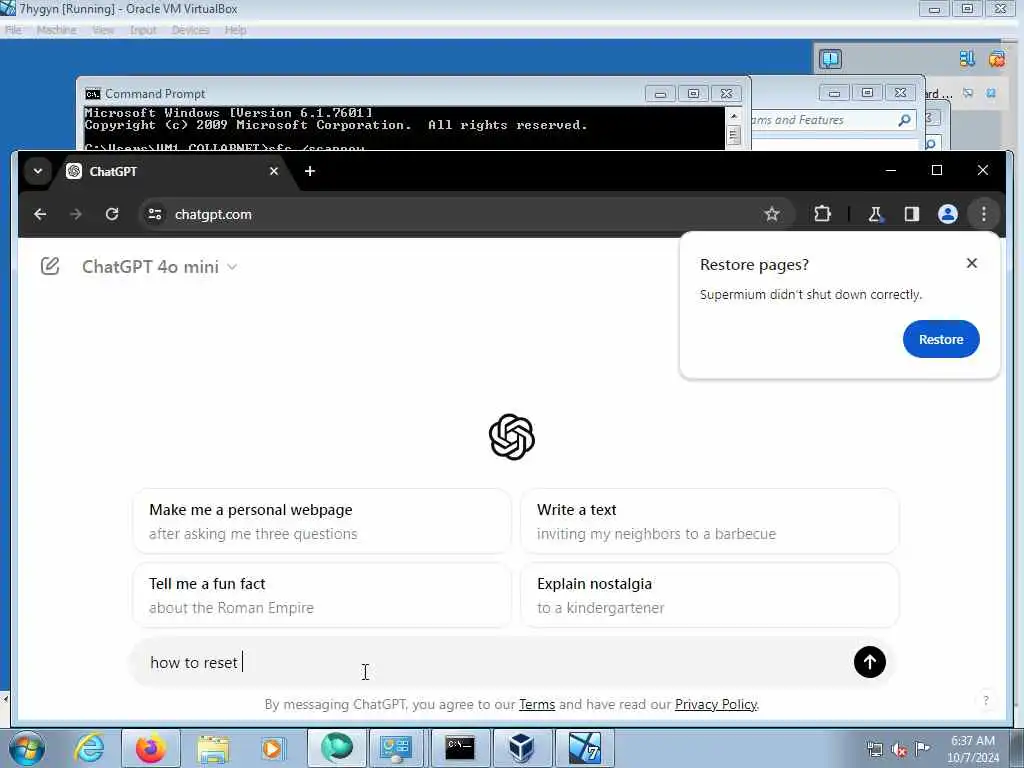Open the browser extensions puzzle icon

point(822,214)
